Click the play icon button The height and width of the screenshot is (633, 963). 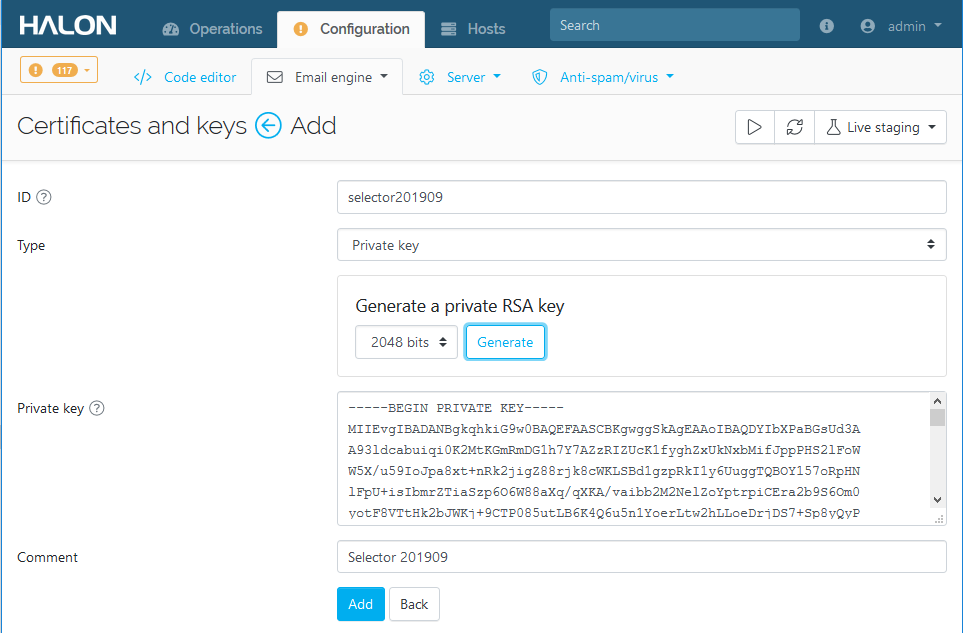click(x=755, y=128)
